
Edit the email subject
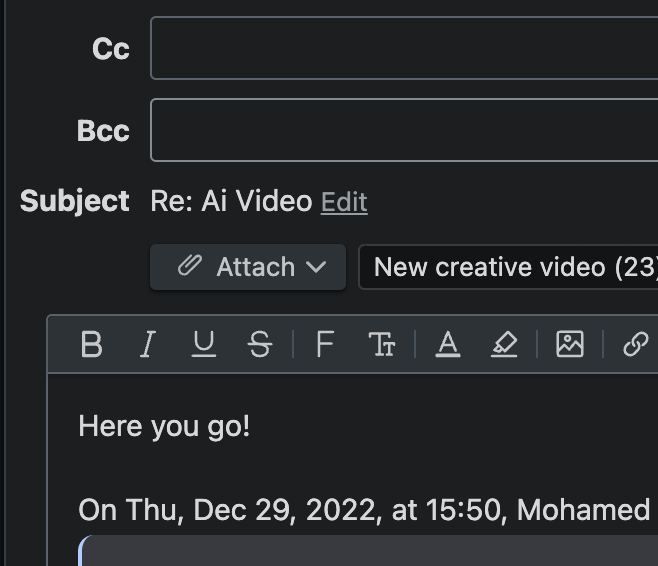click(344, 202)
